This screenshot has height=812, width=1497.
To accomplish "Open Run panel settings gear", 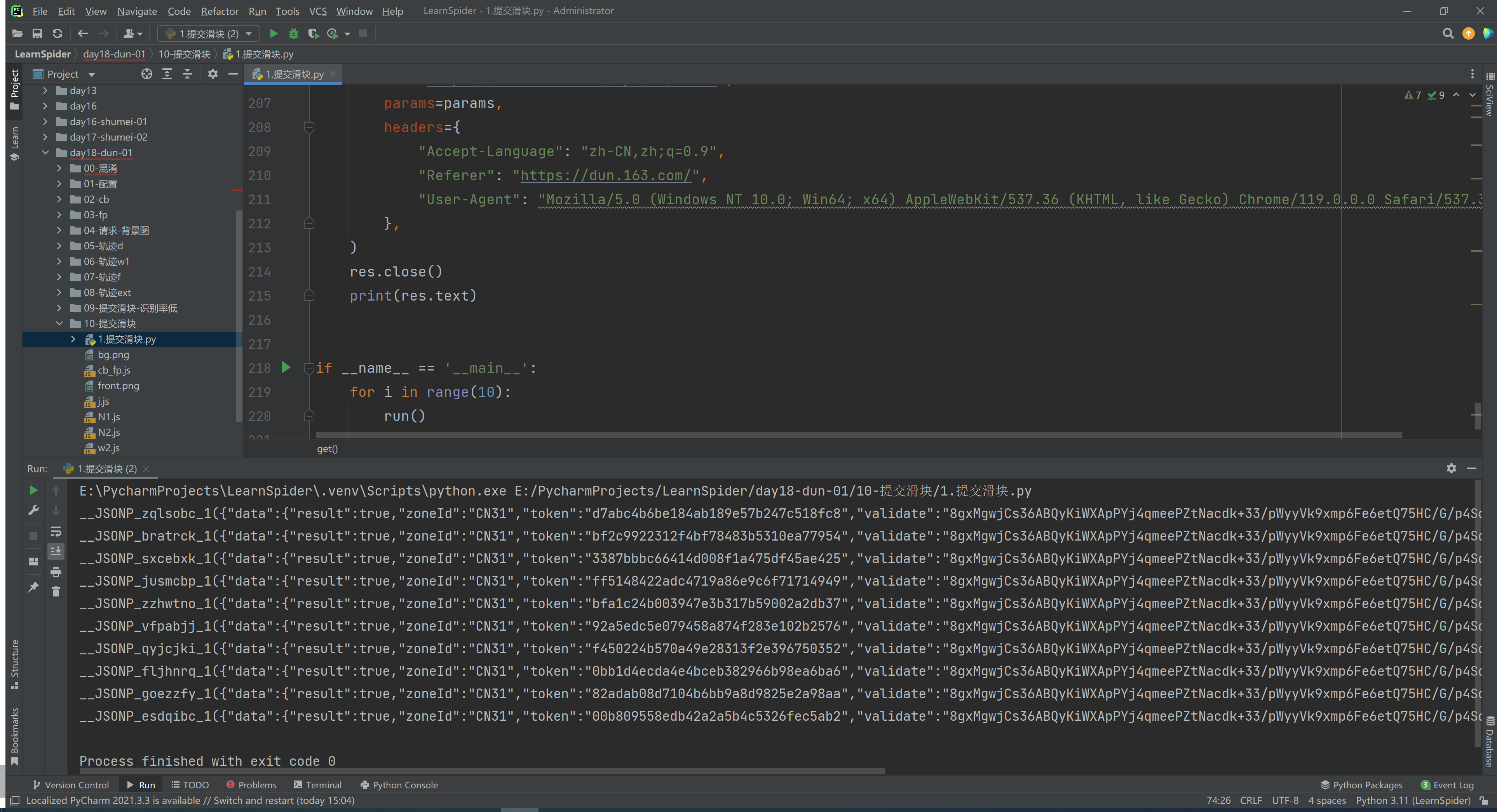I will click(x=1451, y=468).
